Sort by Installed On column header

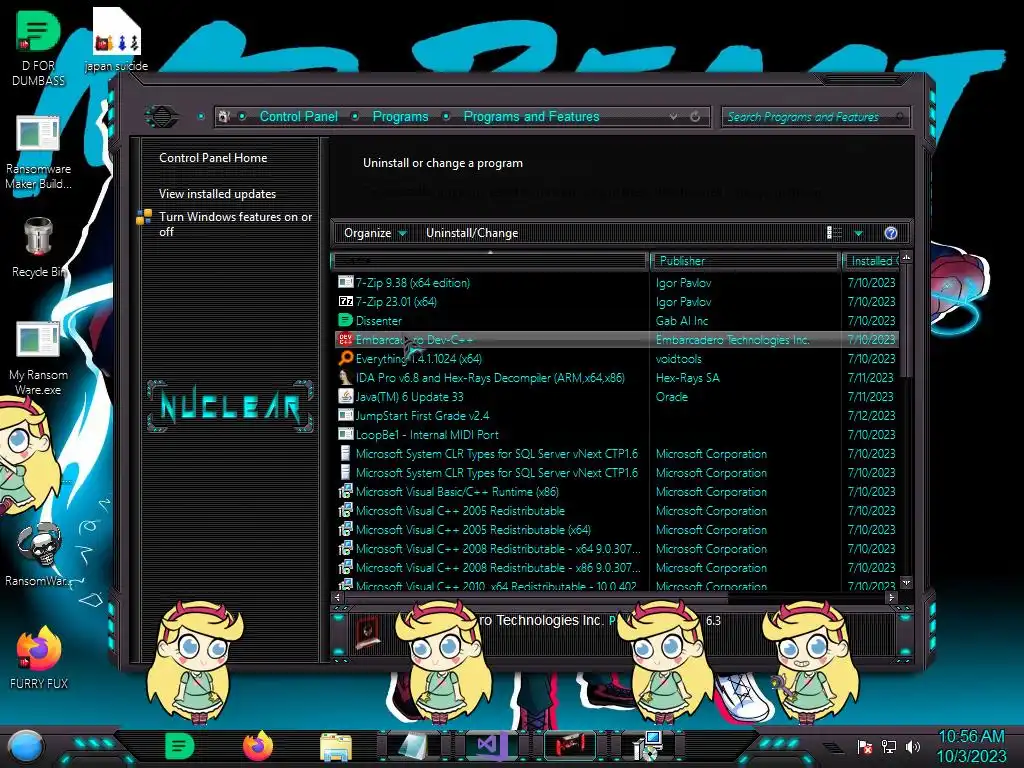coord(871,261)
